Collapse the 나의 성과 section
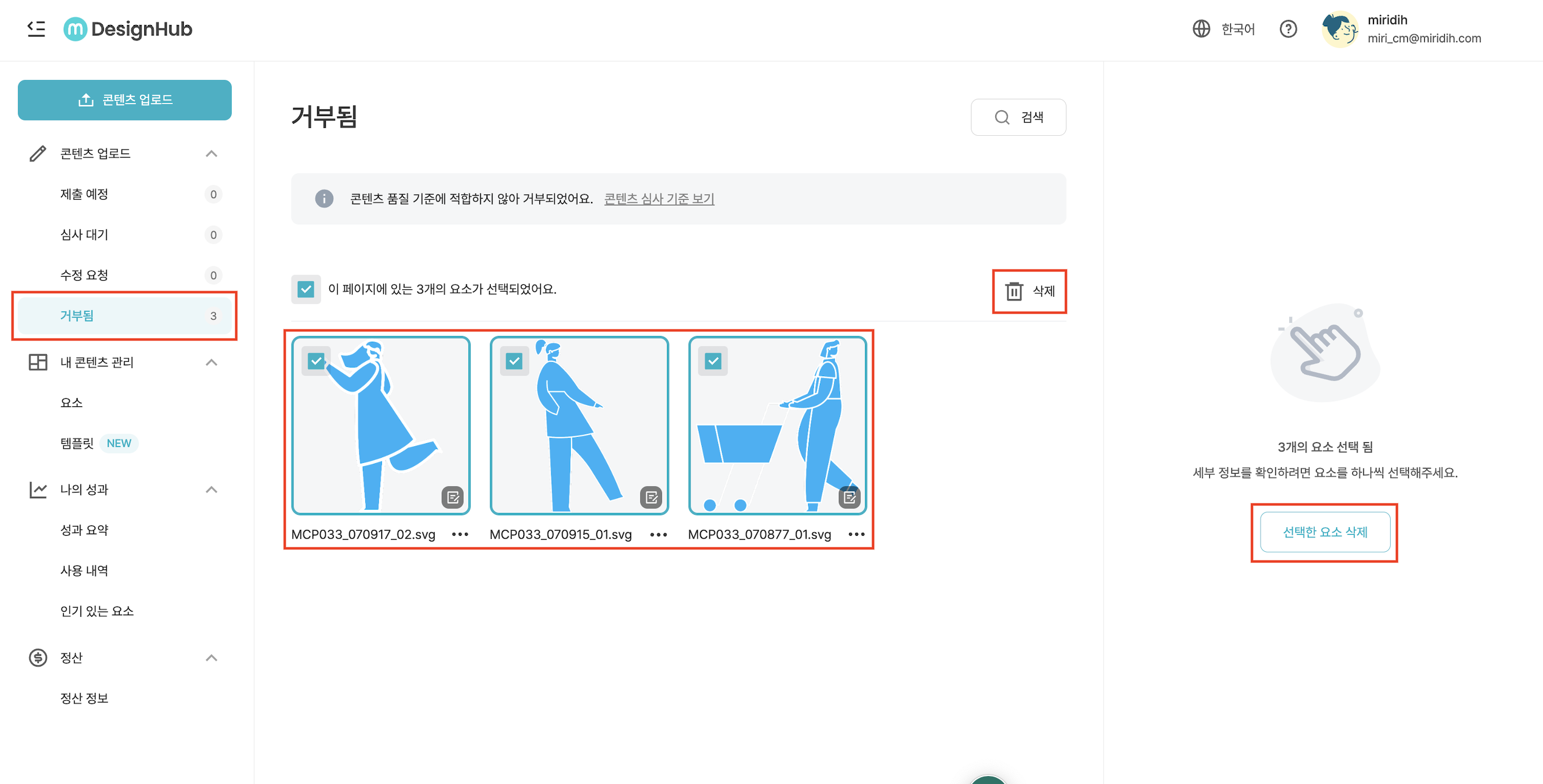The image size is (1543, 784). tap(212, 490)
